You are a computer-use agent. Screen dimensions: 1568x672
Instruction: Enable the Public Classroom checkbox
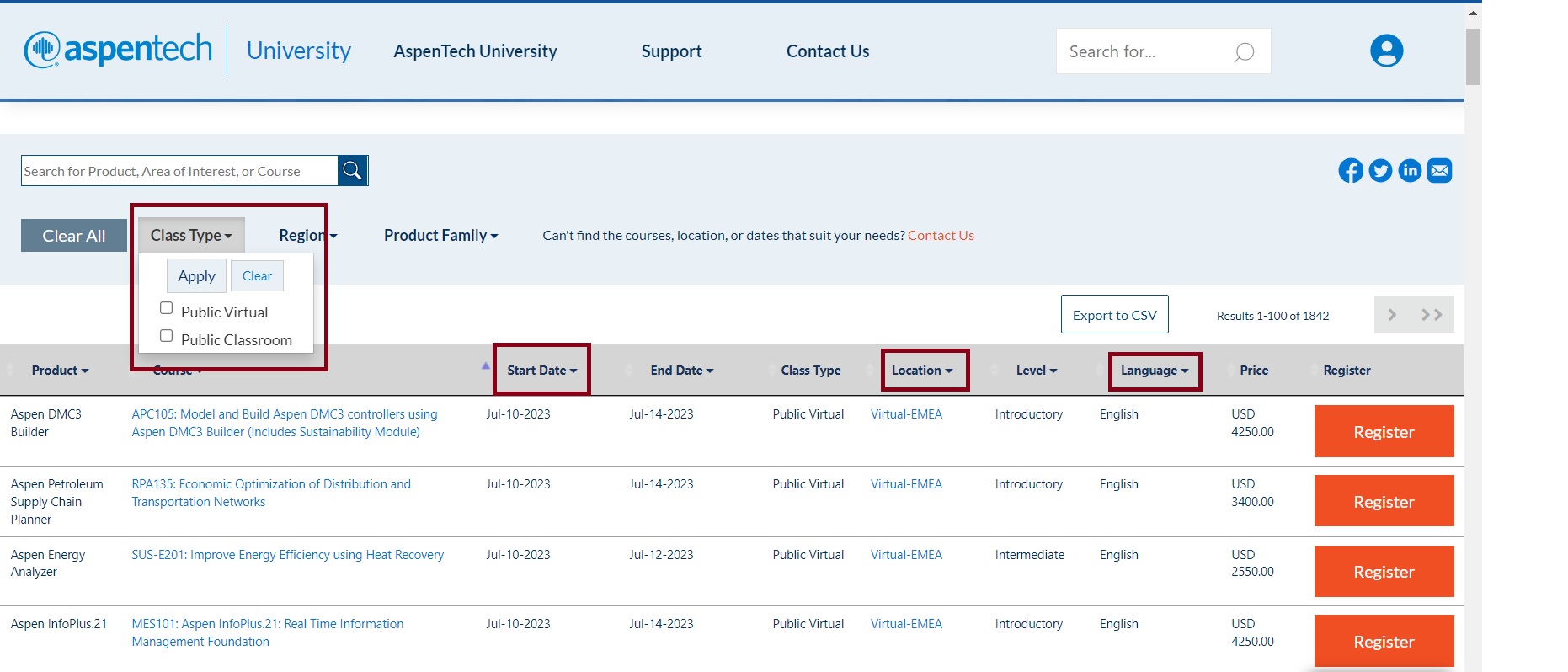pyautogui.click(x=167, y=336)
